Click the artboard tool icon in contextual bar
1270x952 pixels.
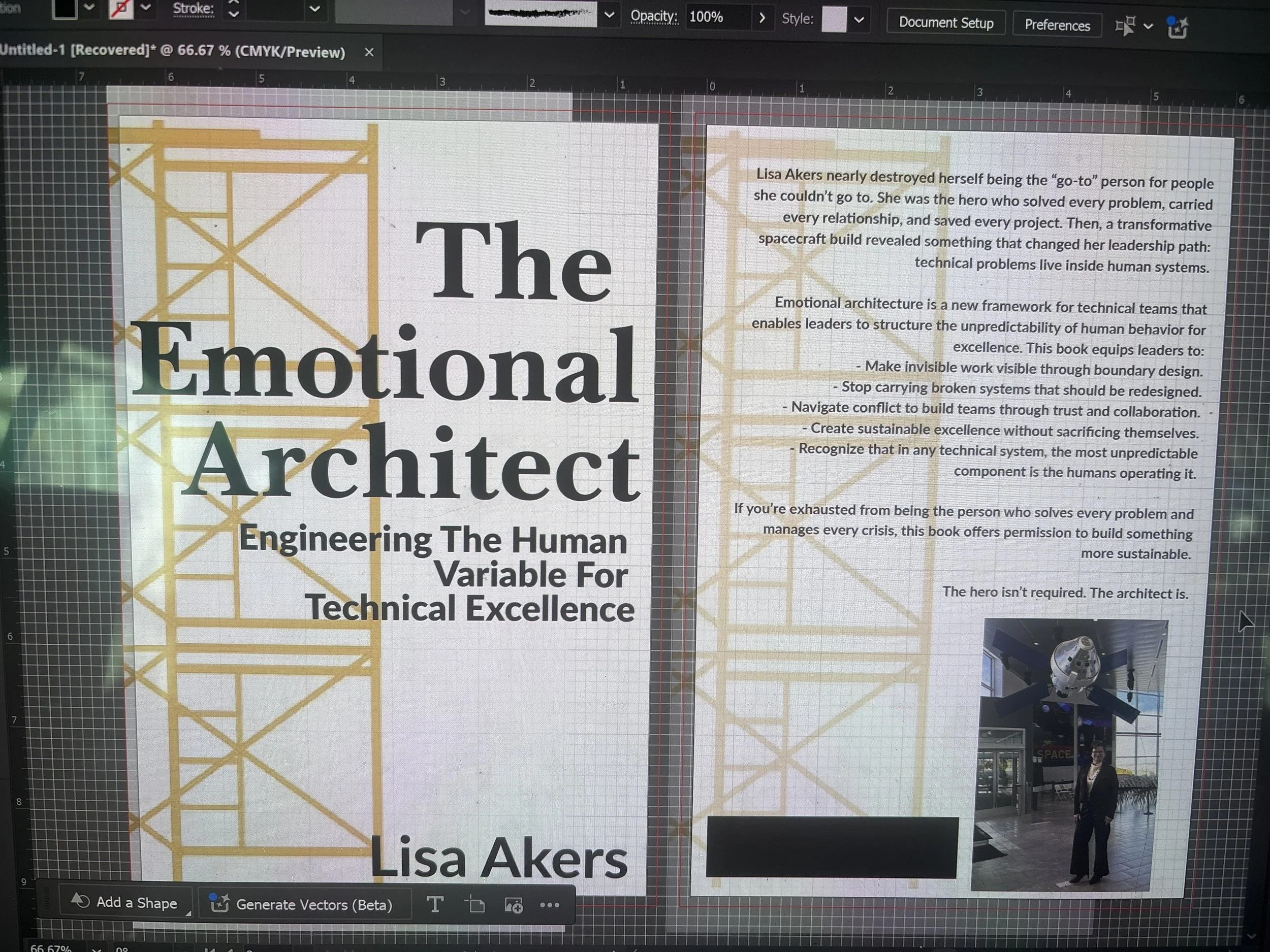pos(475,905)
